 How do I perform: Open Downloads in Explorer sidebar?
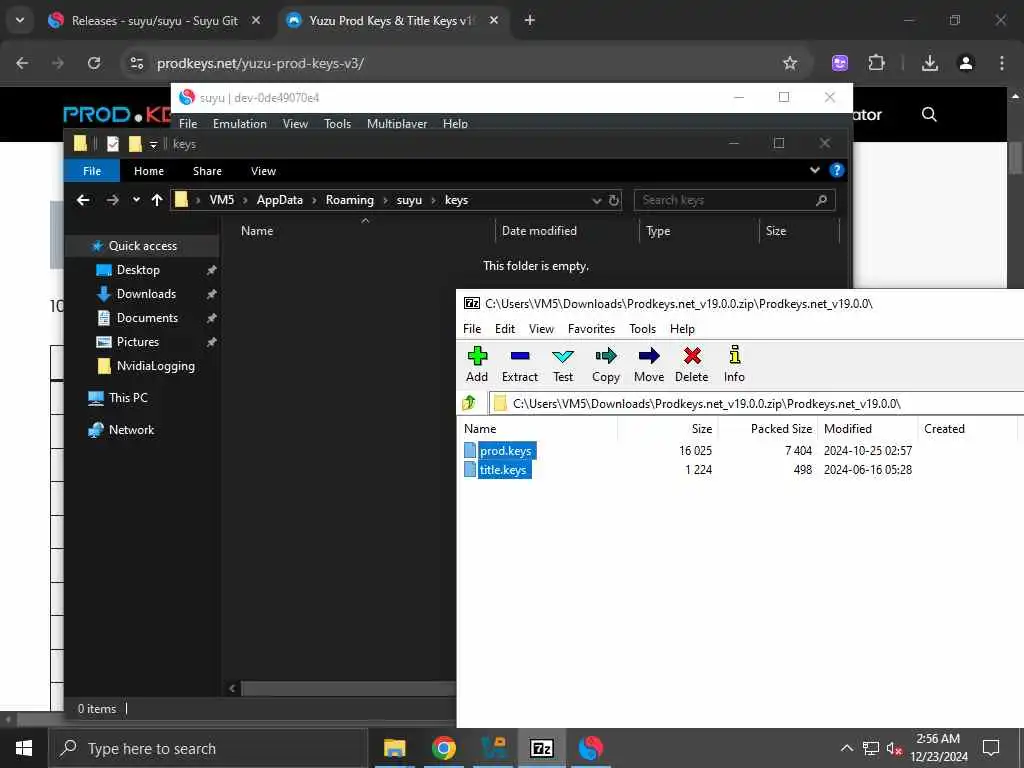pyautogui.click(x=146, y=294)
